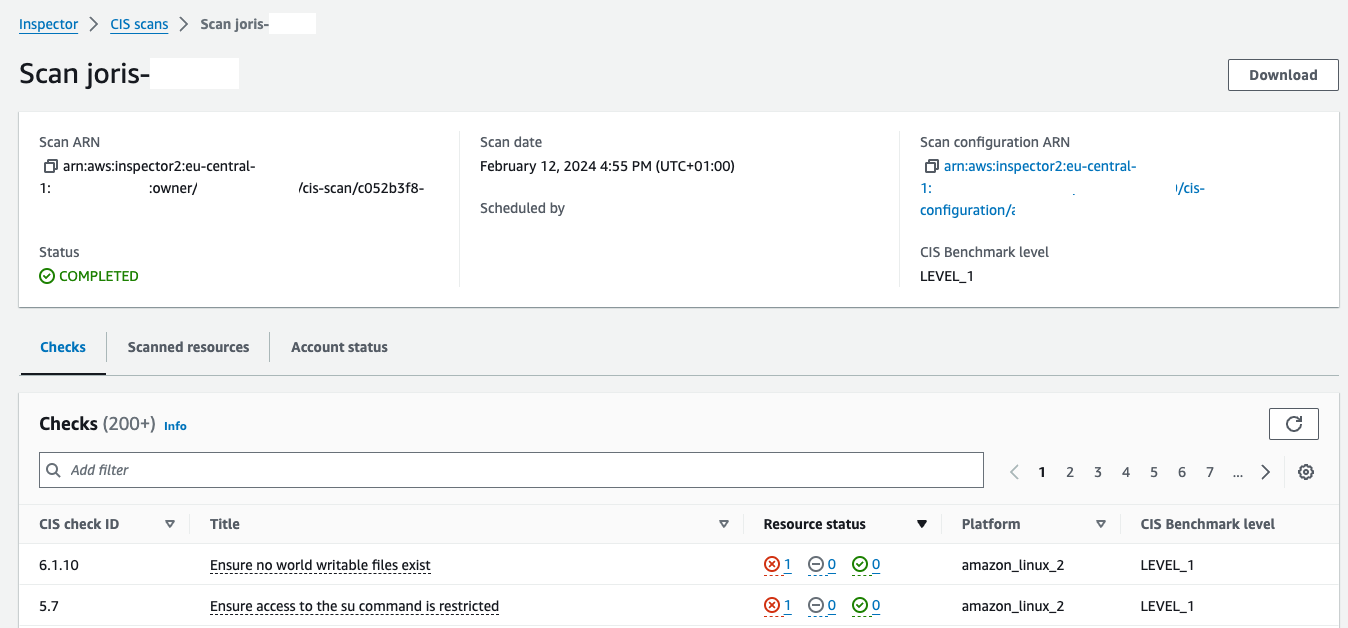Click failed count icon for check 6.1.10
The height and width of the screenshot is (628, 1348).
(772, 565)
